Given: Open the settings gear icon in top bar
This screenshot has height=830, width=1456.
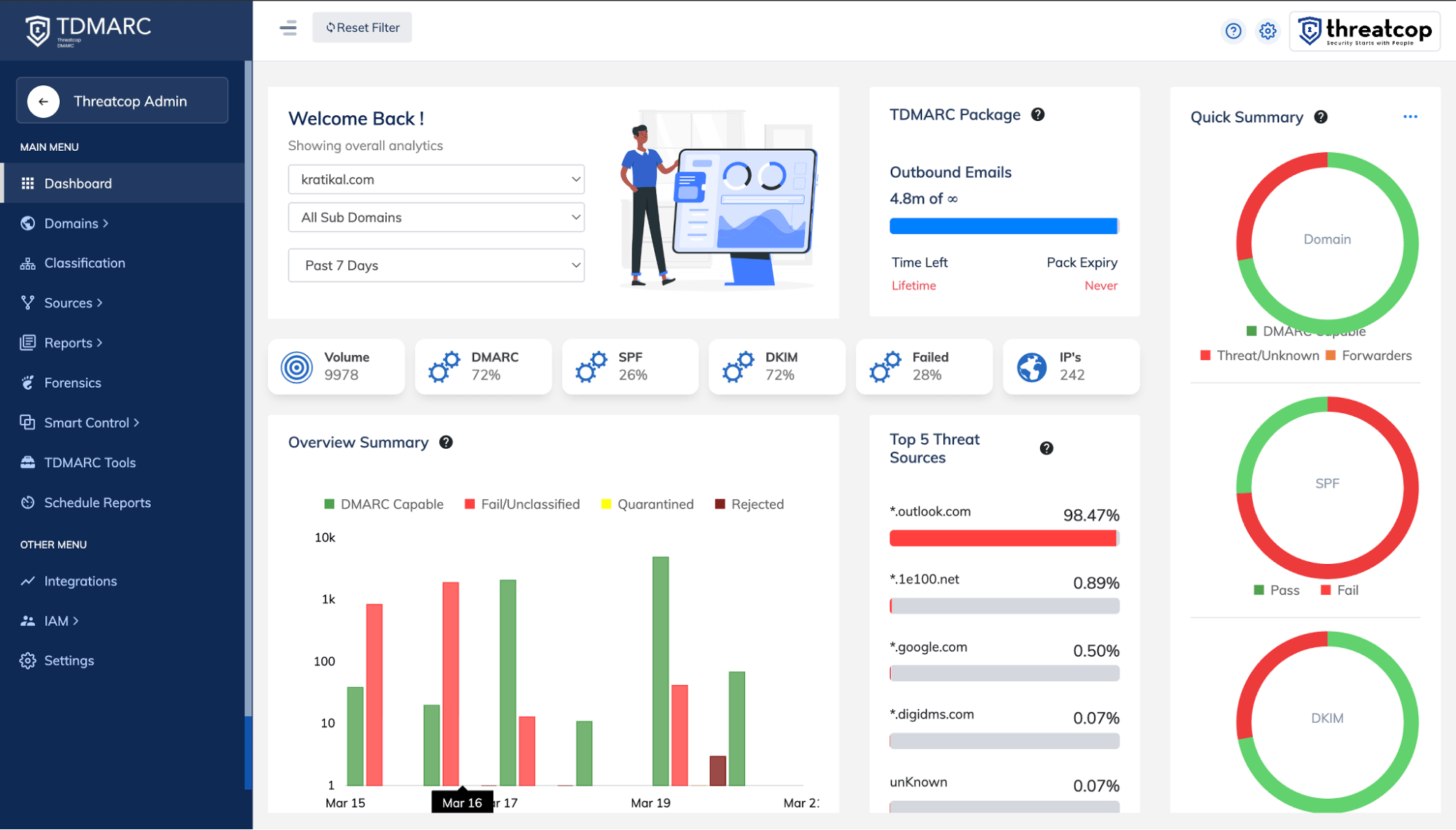Looking at the screenshot, I should pyautogui.click(x=1267, y=31).
